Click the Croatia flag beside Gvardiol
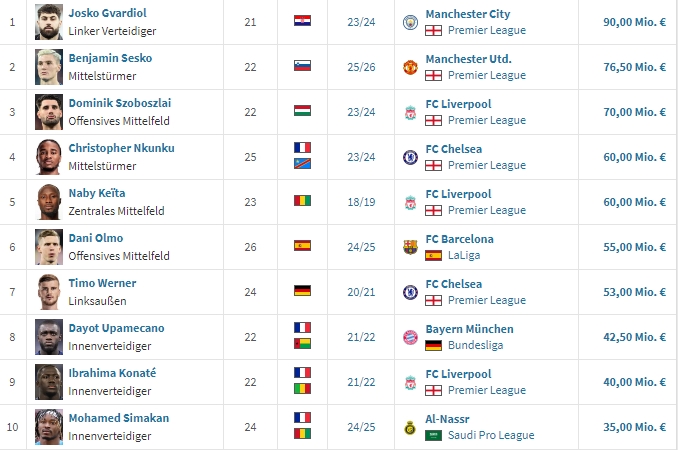This screenshot has height=450, width=678. pyautogui.click(x=302, y=22)
